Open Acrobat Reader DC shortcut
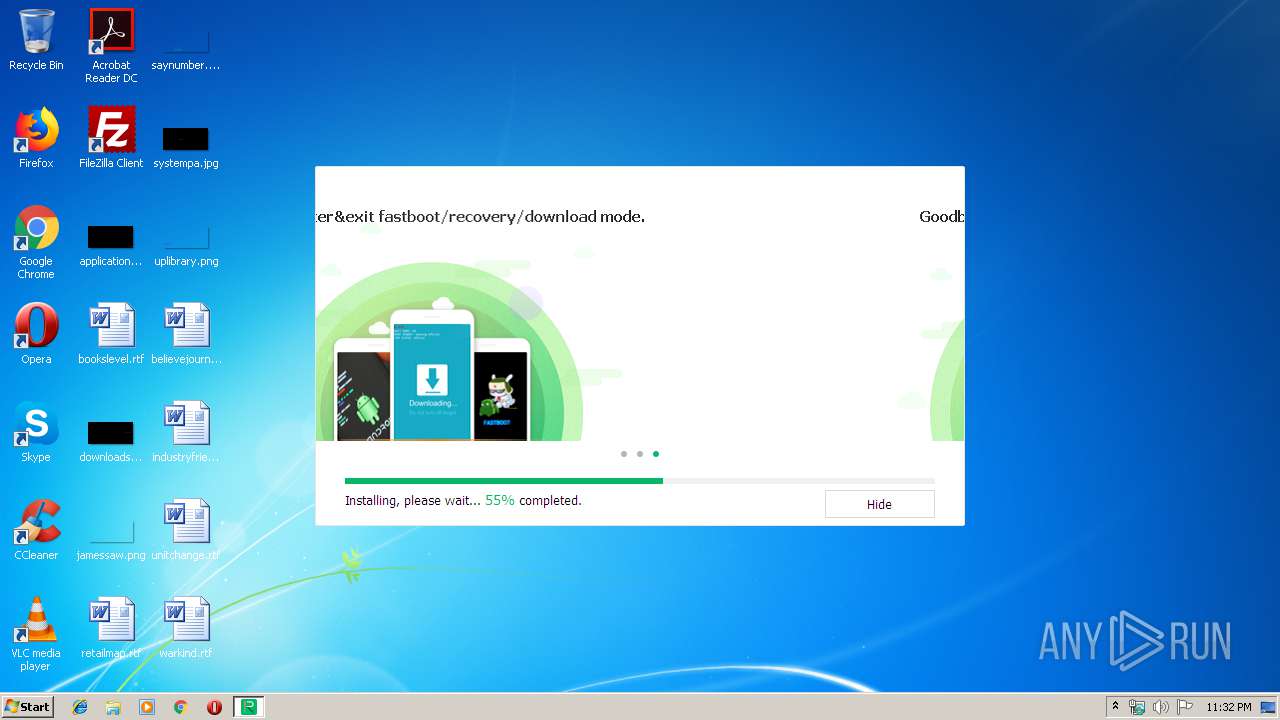This screenshot has height=720, width=1280. [111, 46]
